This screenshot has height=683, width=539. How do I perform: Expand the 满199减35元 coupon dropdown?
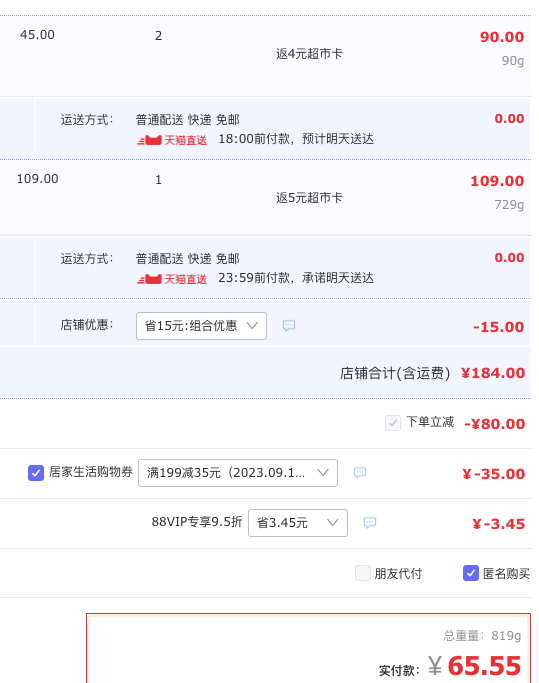click(x=238, y=473)
